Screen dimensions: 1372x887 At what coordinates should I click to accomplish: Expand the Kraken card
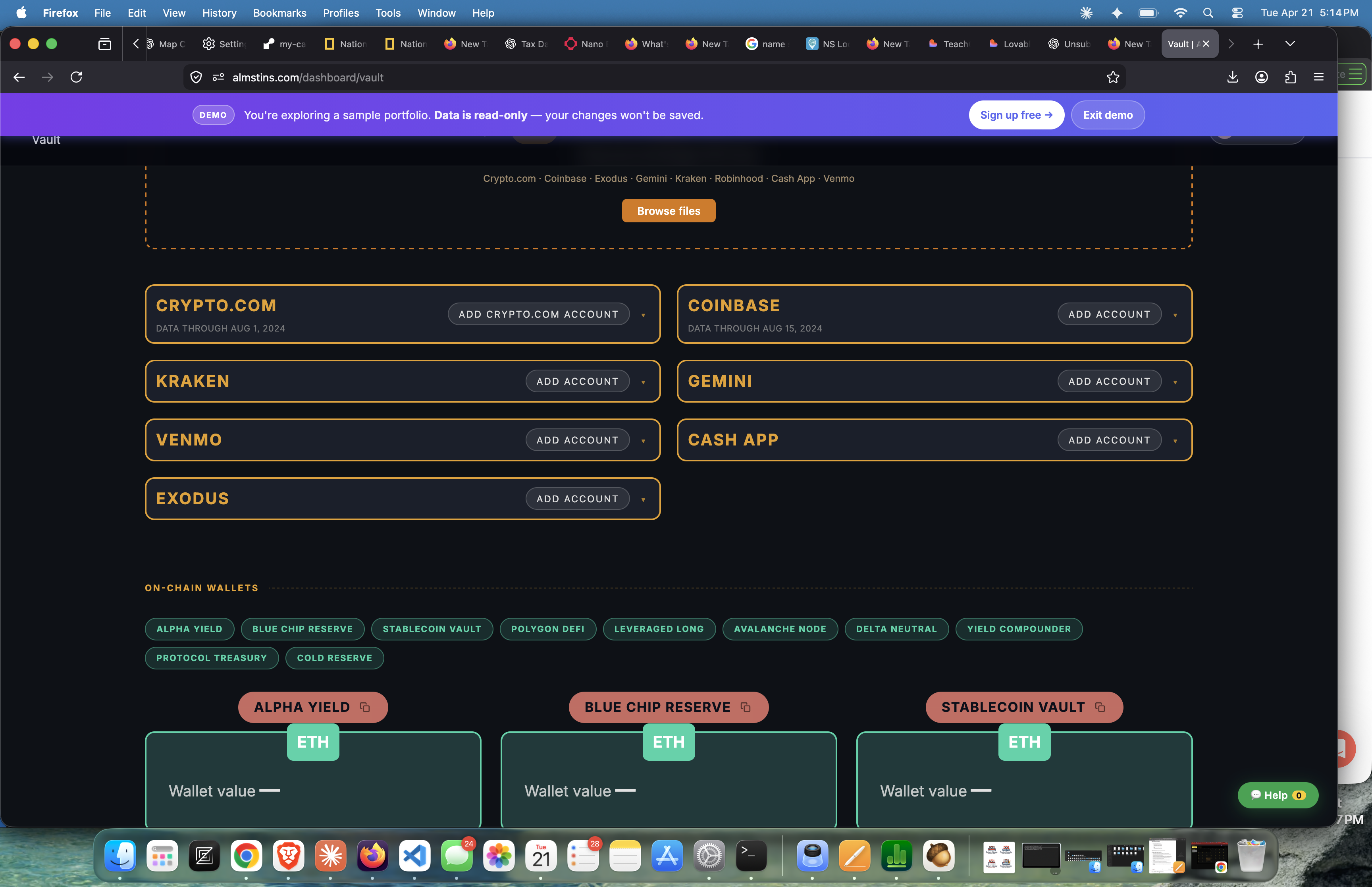click(x=643, y=382)
